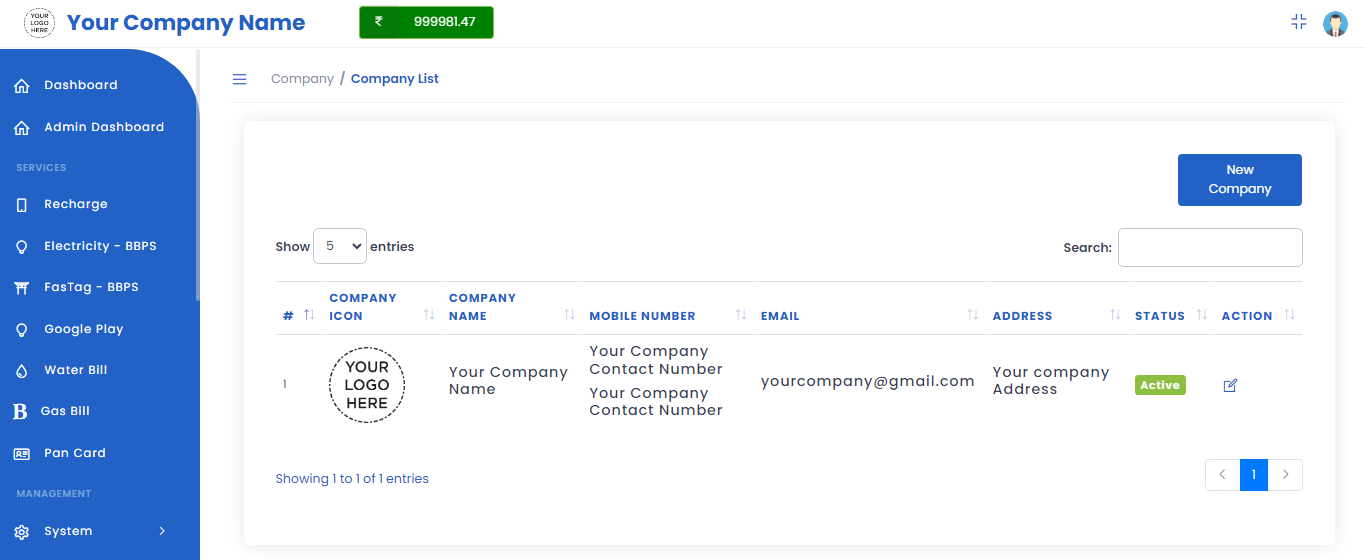Click the FasTag toll gate icon

(22, 288)
